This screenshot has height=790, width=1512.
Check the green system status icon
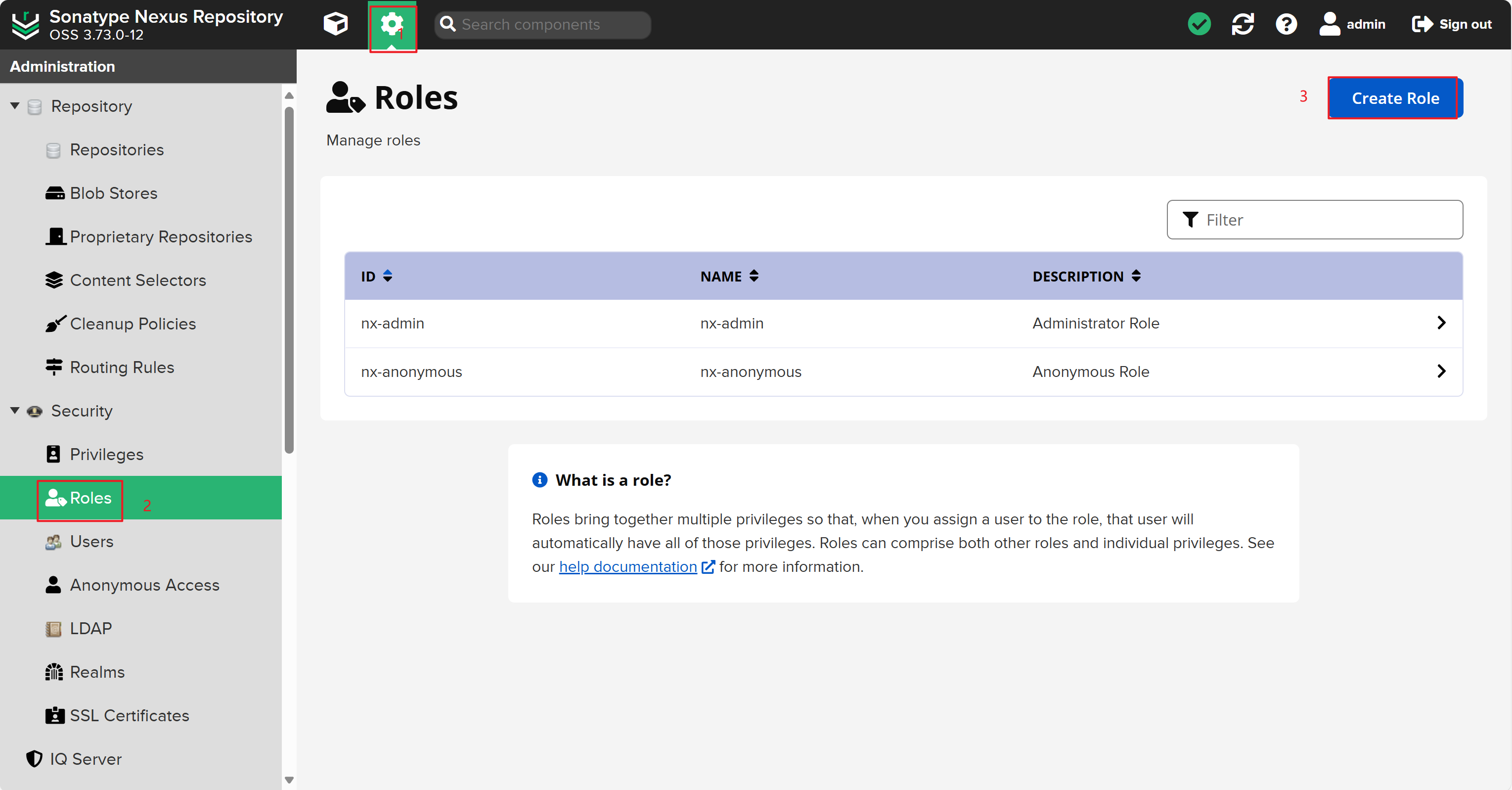(x=1199, y=24)
